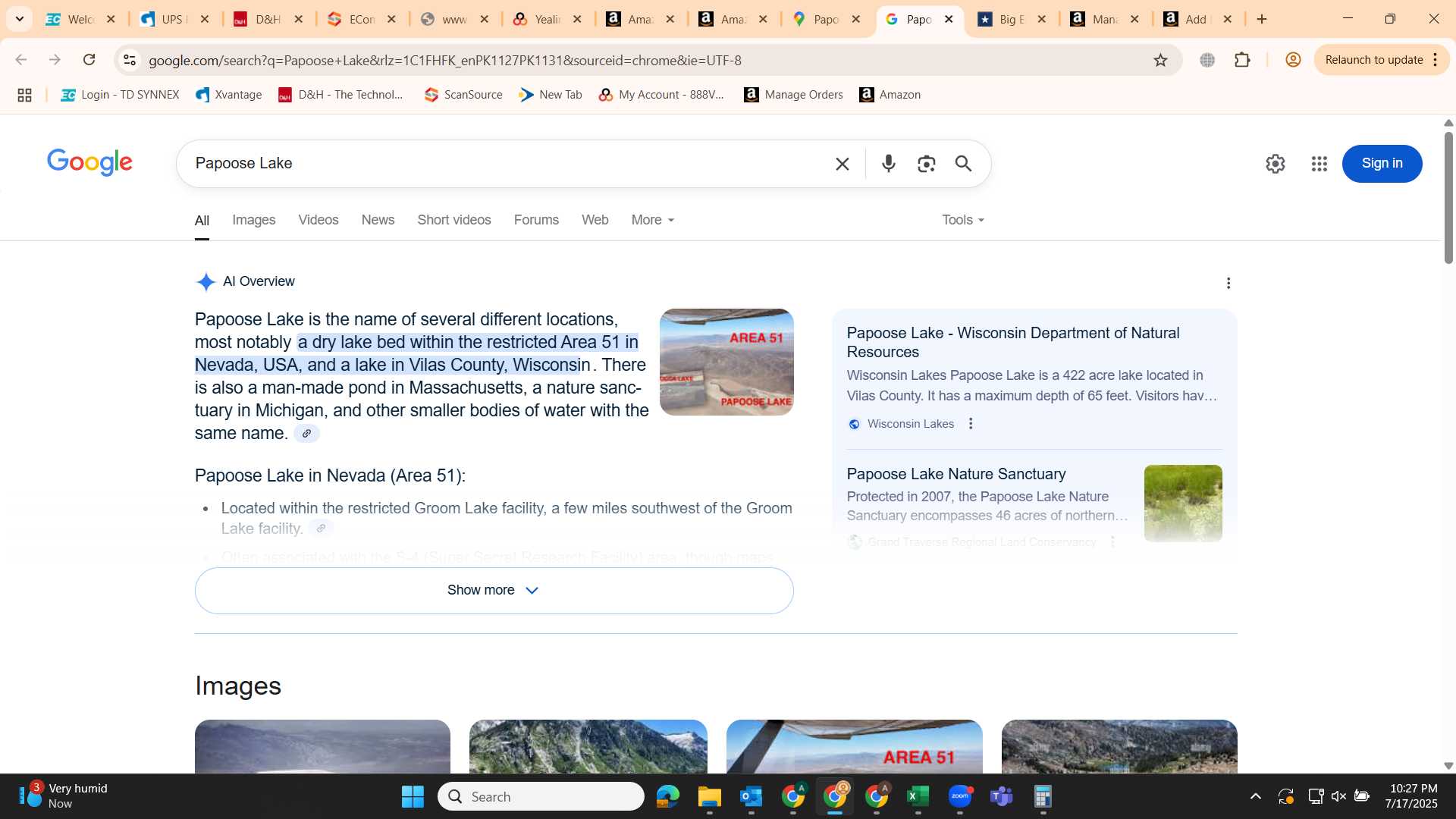The image size is (1456, 819).
Task: Open new browser tab with plus
Action: pyautogui.click(x=1262, y=19)
